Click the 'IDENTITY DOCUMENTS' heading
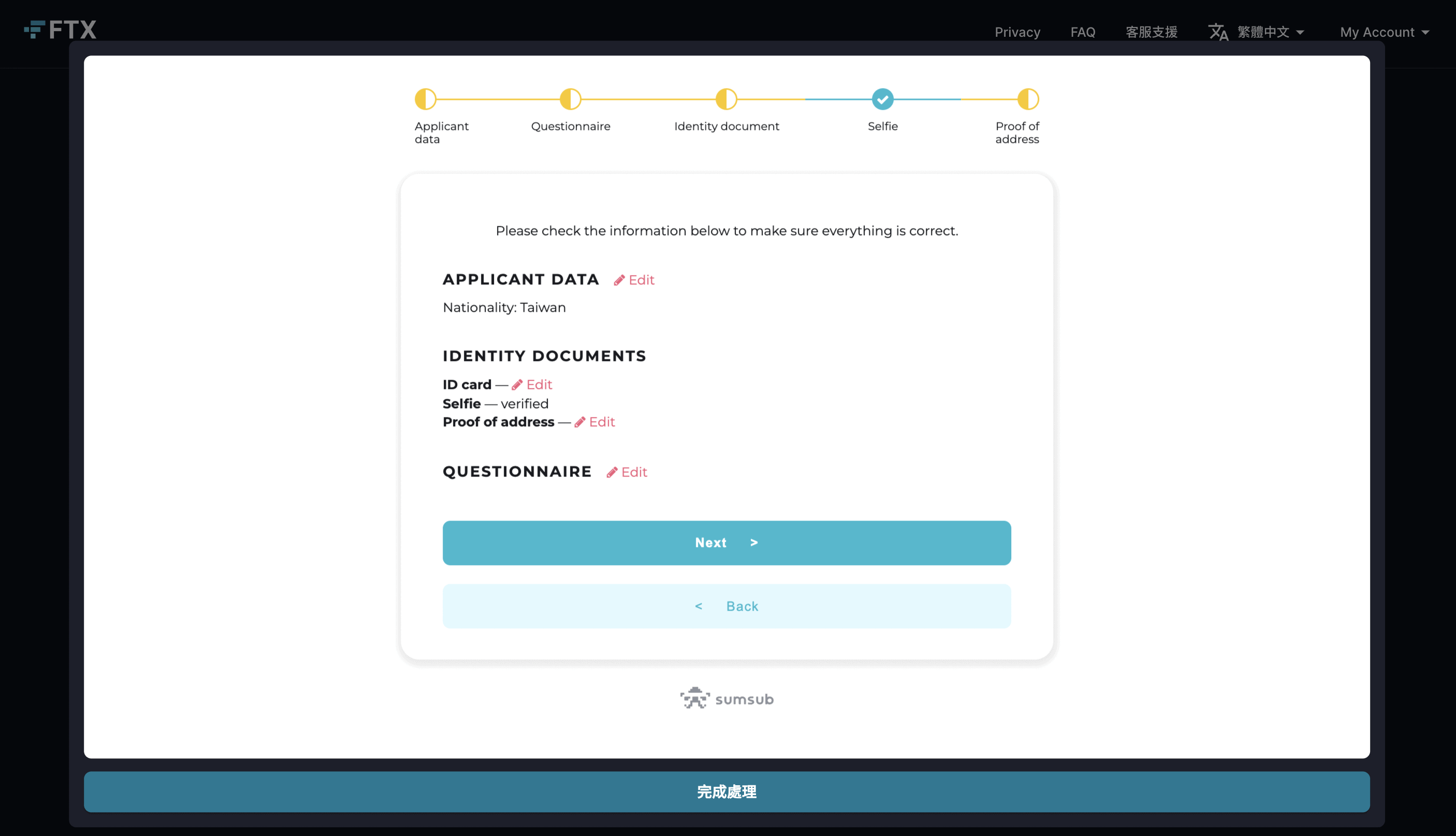The height and width of the screenshot is (836, 1456). (544, 356)
